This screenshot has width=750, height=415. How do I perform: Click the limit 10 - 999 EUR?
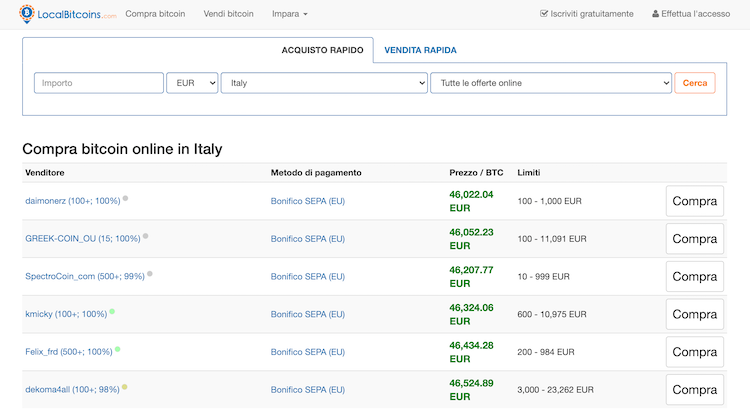pyautogui.click(x=543, y=277)
